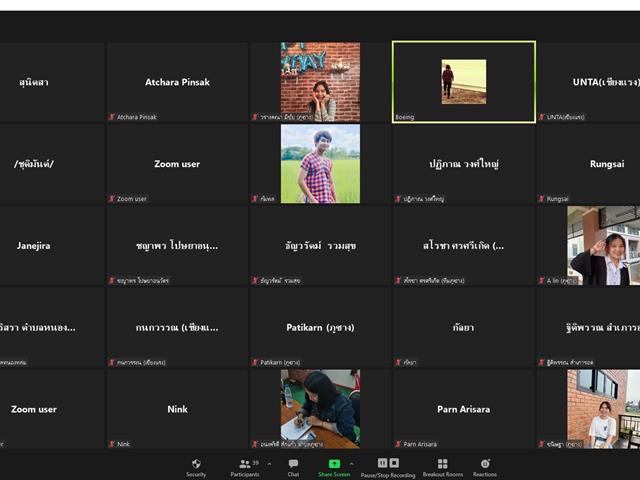Viewport: 640px width, 480px height.
Task: Expand the Share Screen options arrow
Action: click(x=352, y=464)
